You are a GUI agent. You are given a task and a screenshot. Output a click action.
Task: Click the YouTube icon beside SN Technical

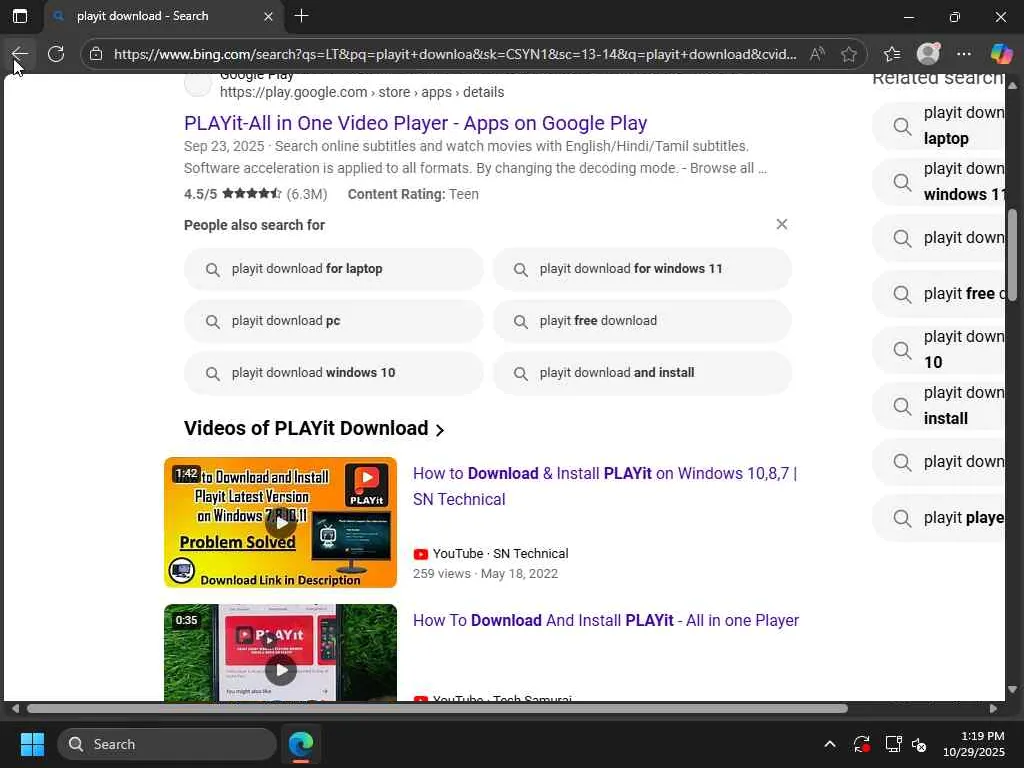pos(421,554)
